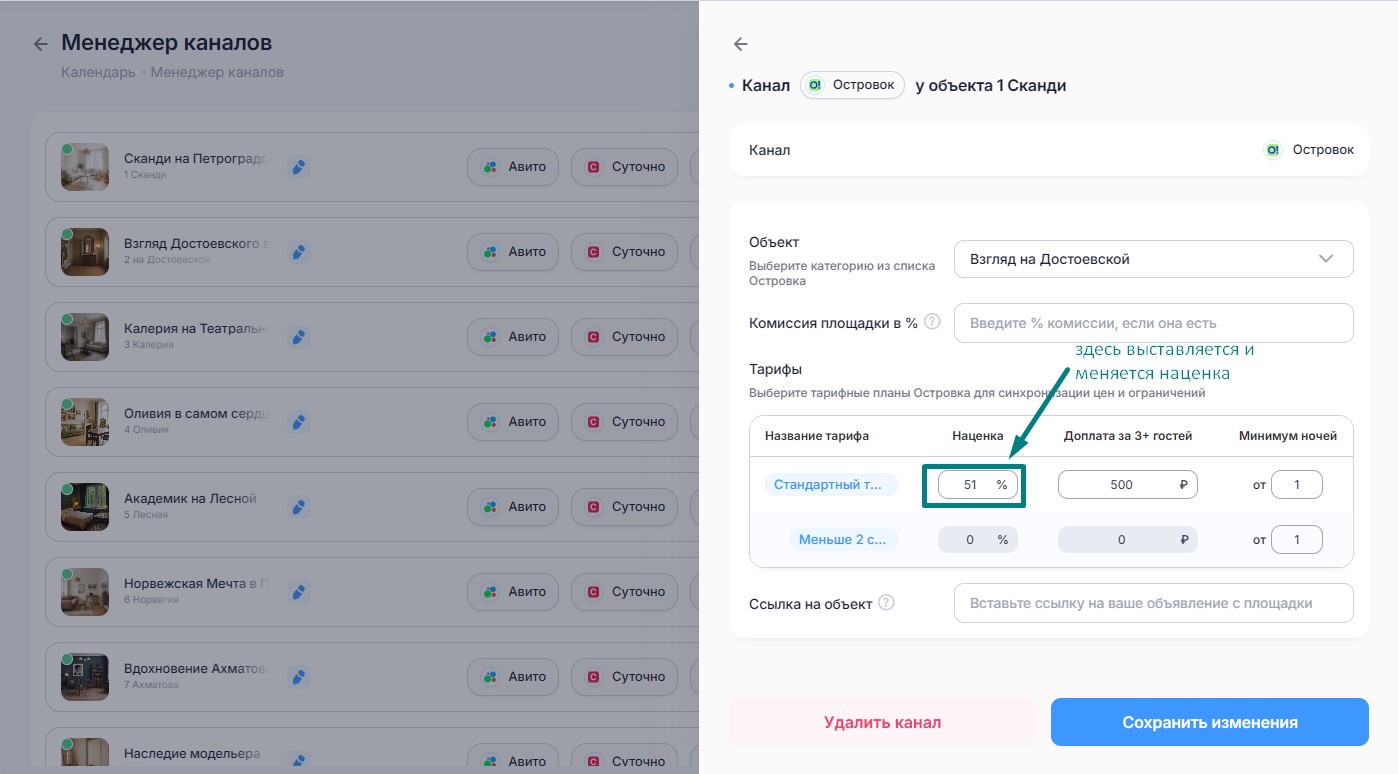Open the Объект dropdown showing Взгляд на Достоевской
The height and width of the screenshot is (774, 1398).
point(1153,259)
